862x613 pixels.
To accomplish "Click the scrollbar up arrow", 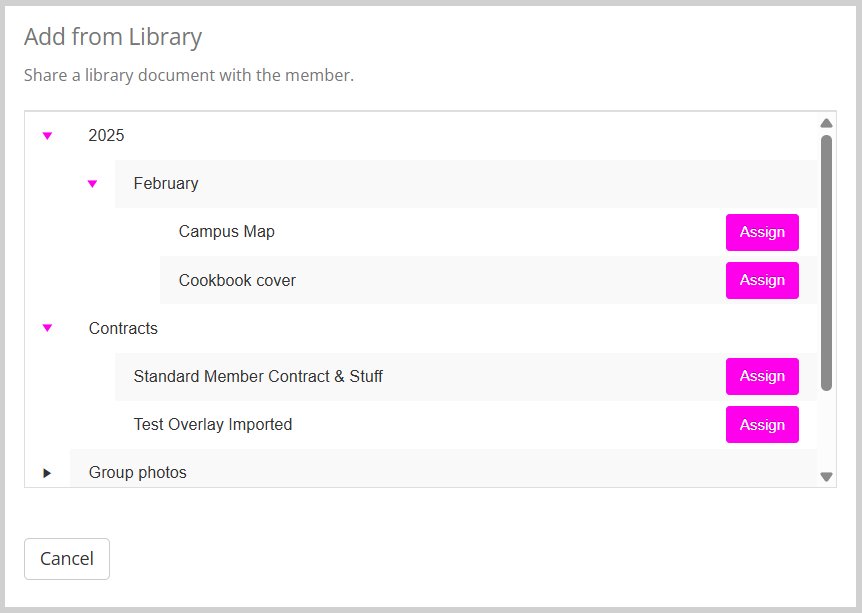I will coord(826,123).
